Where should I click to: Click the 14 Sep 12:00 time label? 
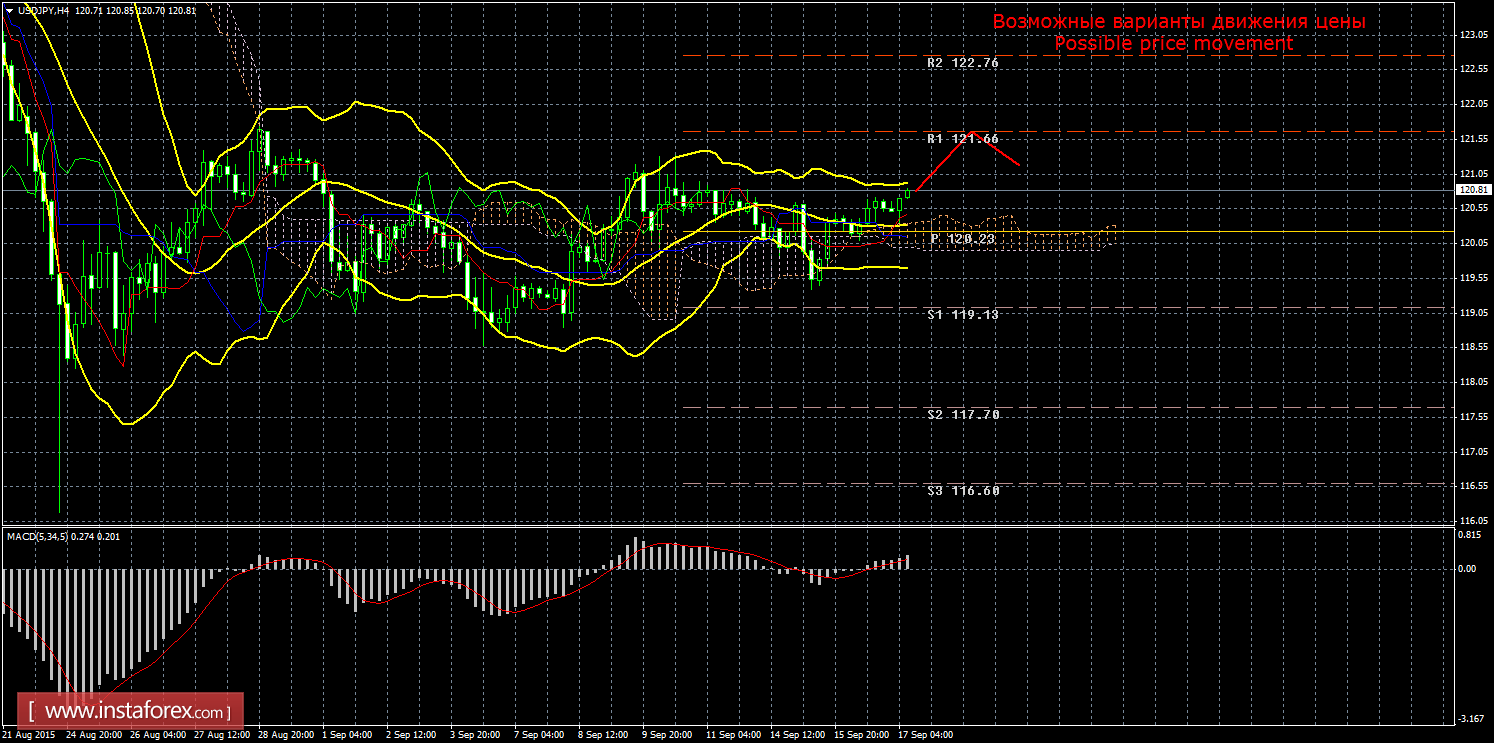[799, 735]
